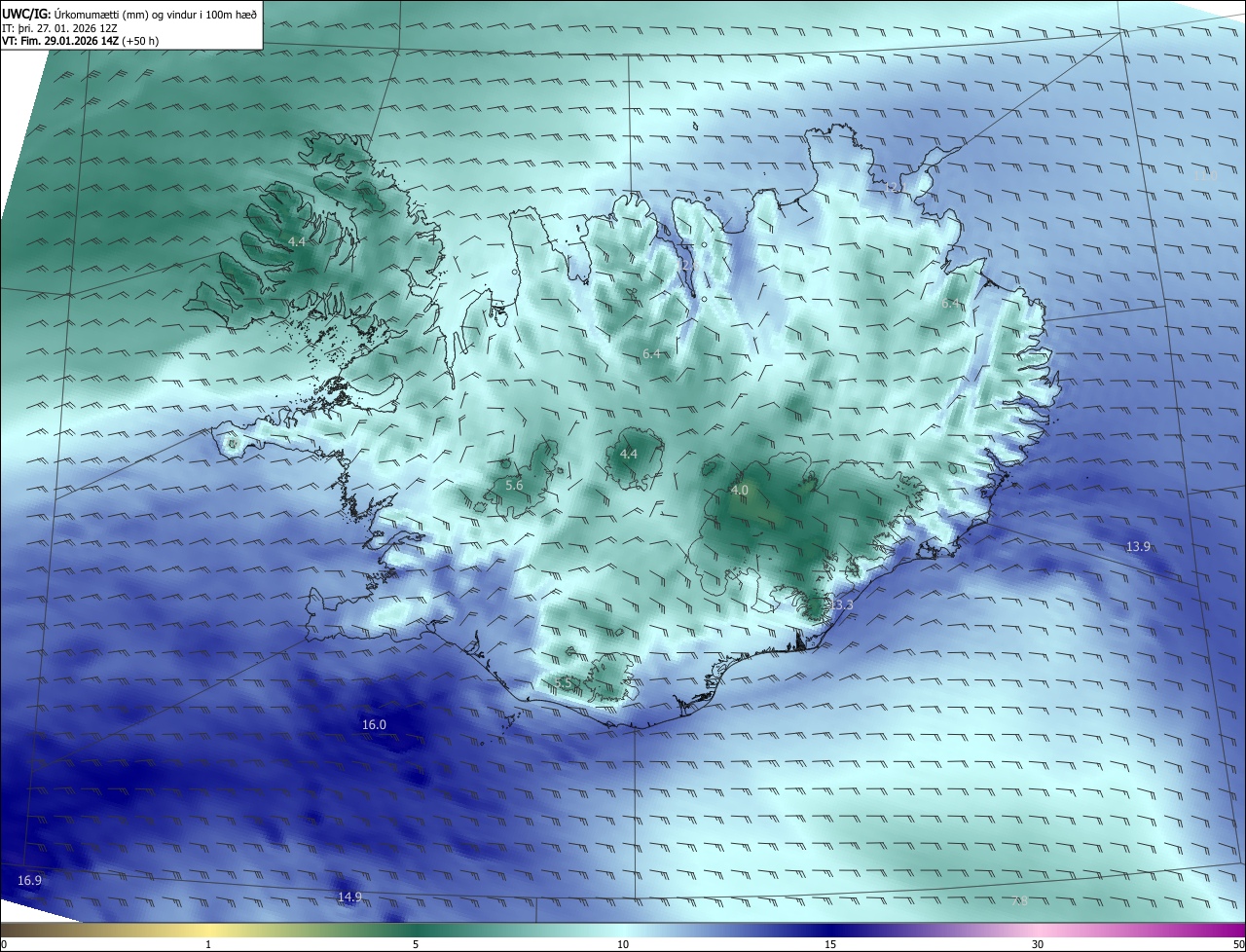
Task: Click the 13.9 value label
Action: pos(1138,547)
